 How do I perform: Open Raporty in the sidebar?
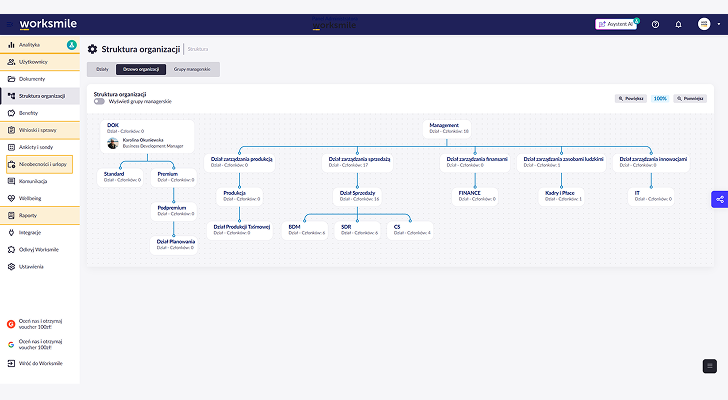point(39,216)
